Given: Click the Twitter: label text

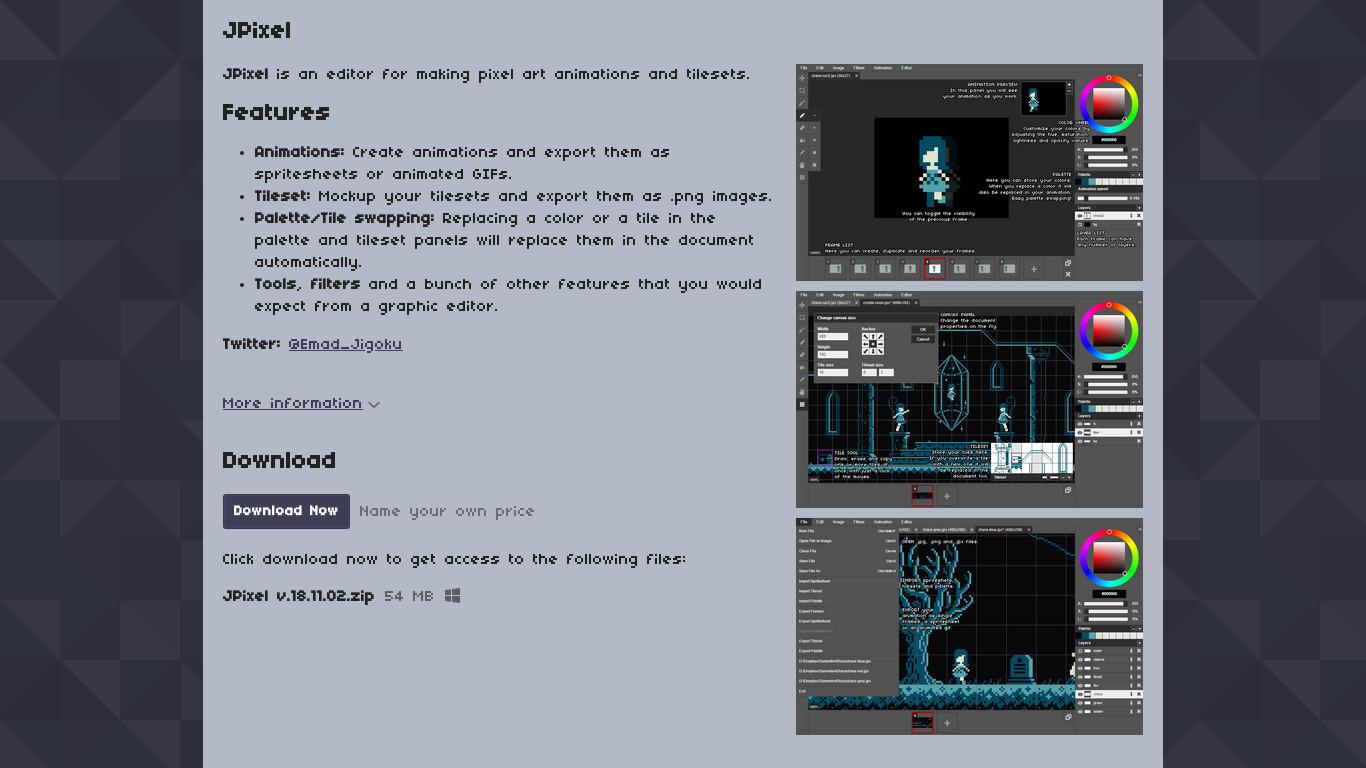Looking at the screenshot, I should point(251,345).
